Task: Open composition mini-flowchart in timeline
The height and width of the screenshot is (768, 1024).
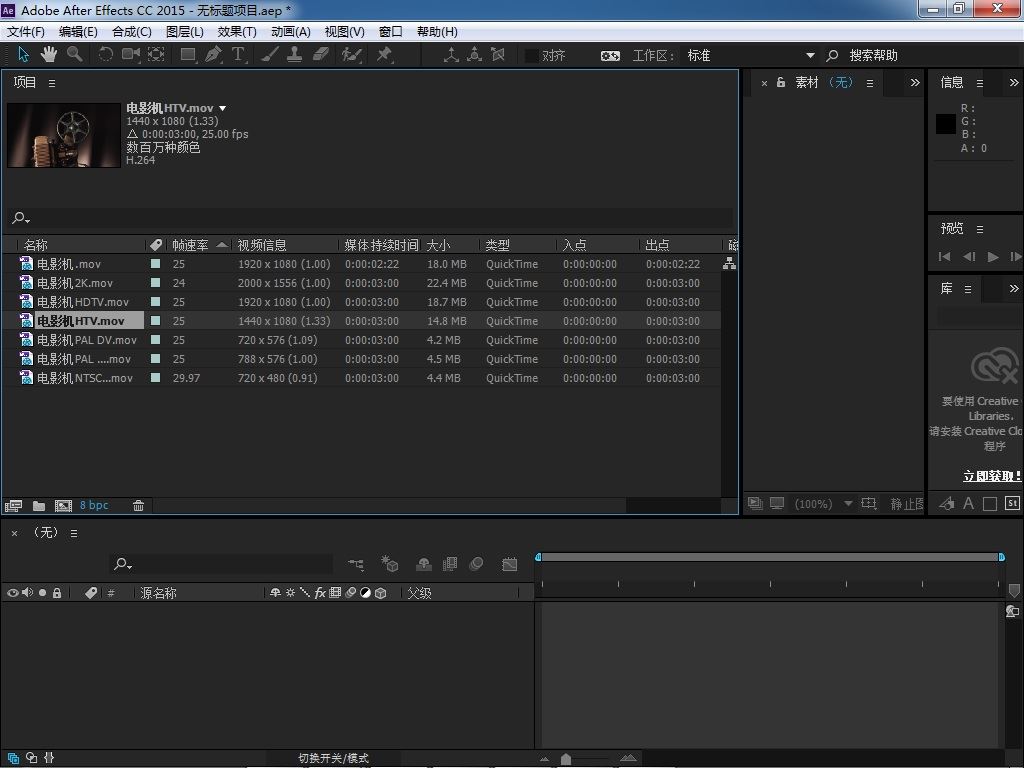Action: point(356,564)
